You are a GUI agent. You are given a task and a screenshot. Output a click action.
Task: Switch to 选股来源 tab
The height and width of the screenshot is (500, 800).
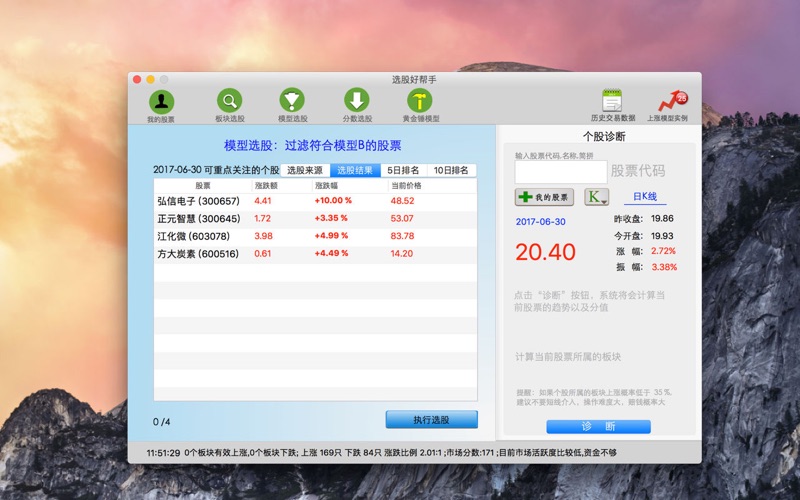point(305,170)
